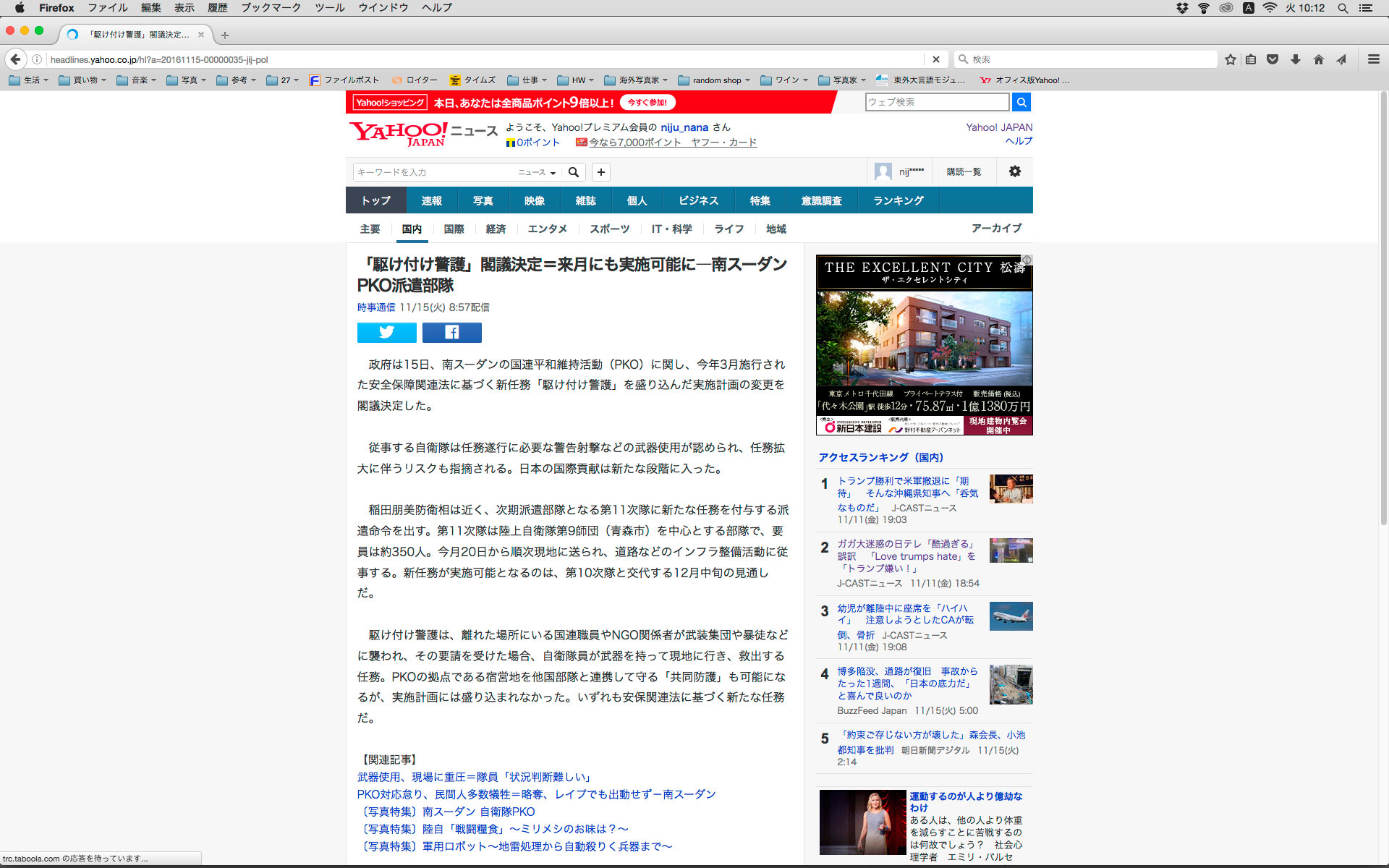This screenshot has width=1389, height=868.
Task: Click the Pocket icon in toolbar
Action: click(x=1273, y=59)
